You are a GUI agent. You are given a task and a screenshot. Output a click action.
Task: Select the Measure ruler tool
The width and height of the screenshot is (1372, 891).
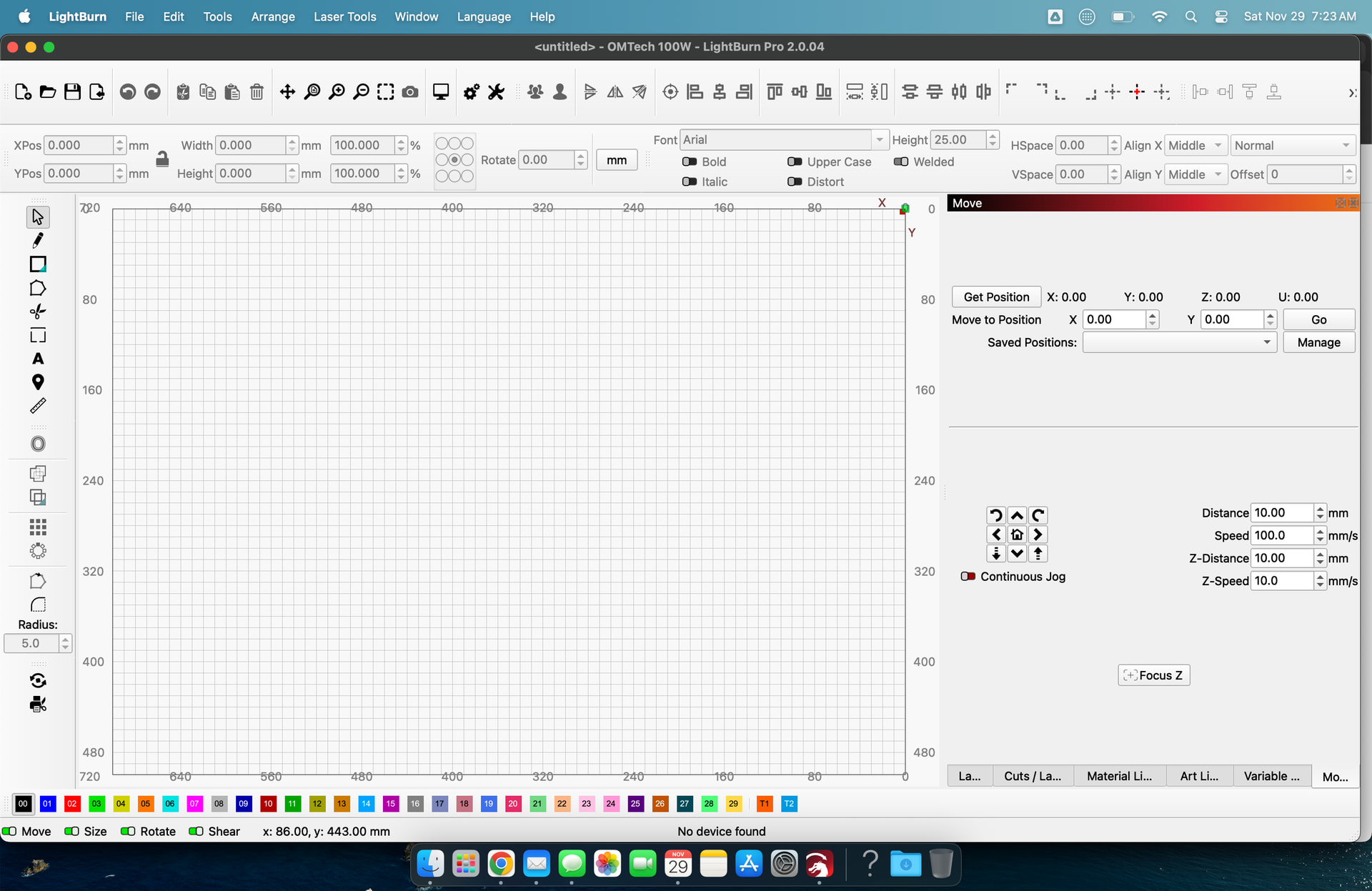38,406
